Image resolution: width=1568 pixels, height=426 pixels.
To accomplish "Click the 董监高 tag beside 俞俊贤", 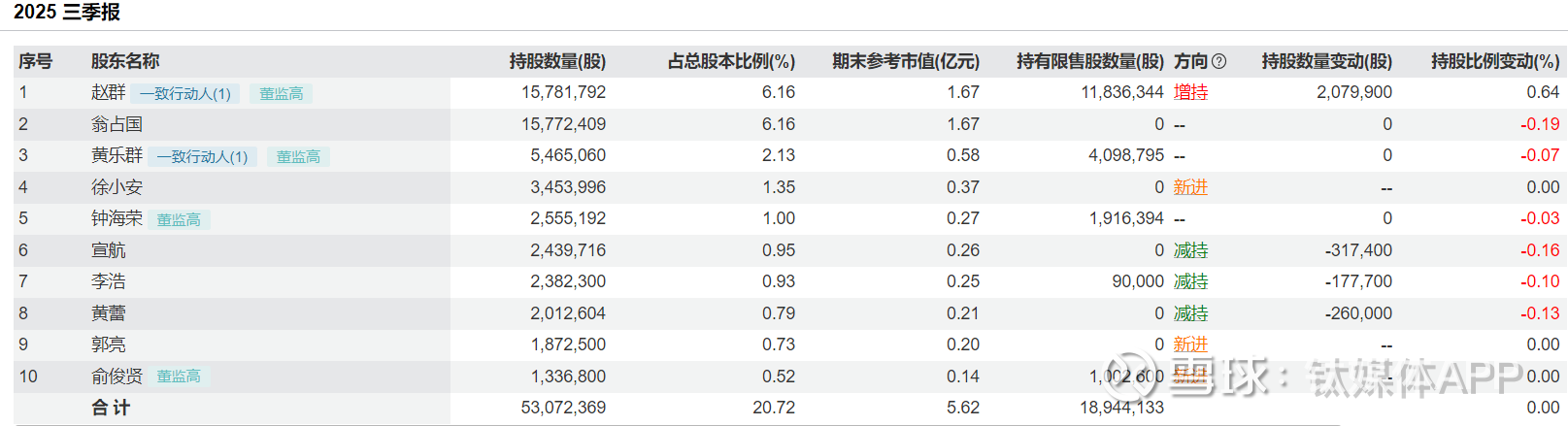I will click(x=179, y=377).
